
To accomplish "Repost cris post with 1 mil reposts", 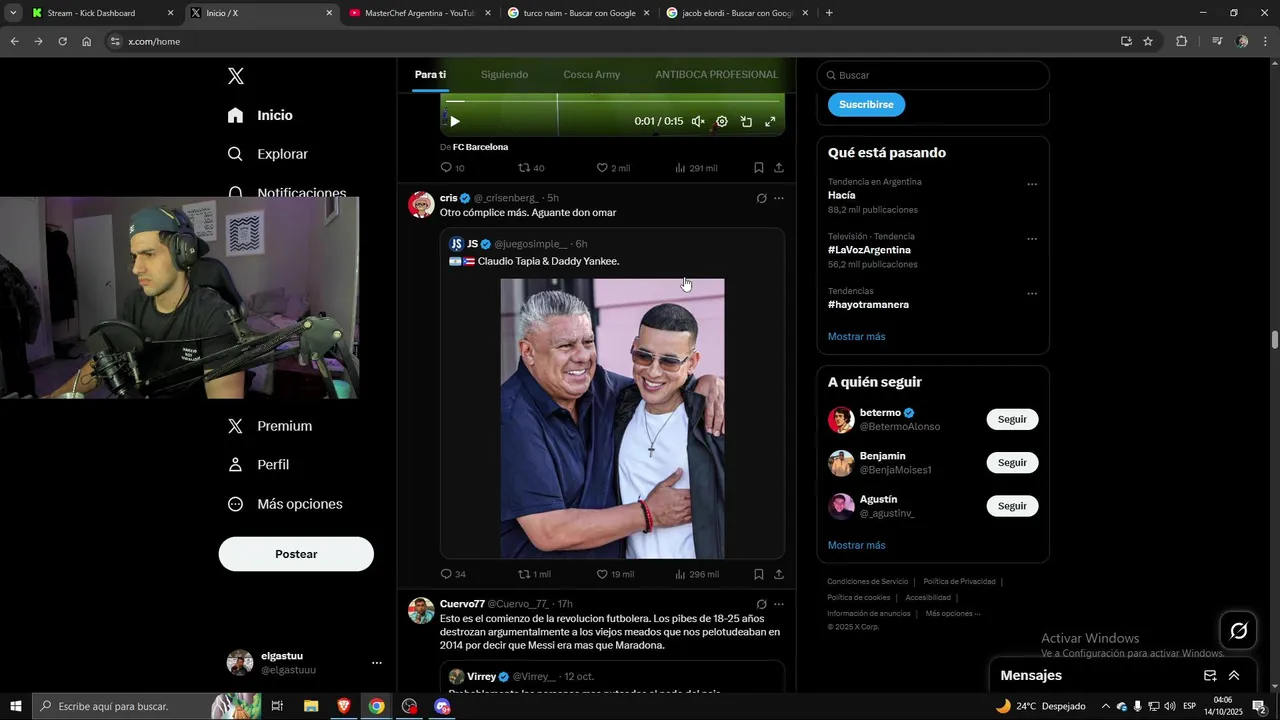I will 534,574.
